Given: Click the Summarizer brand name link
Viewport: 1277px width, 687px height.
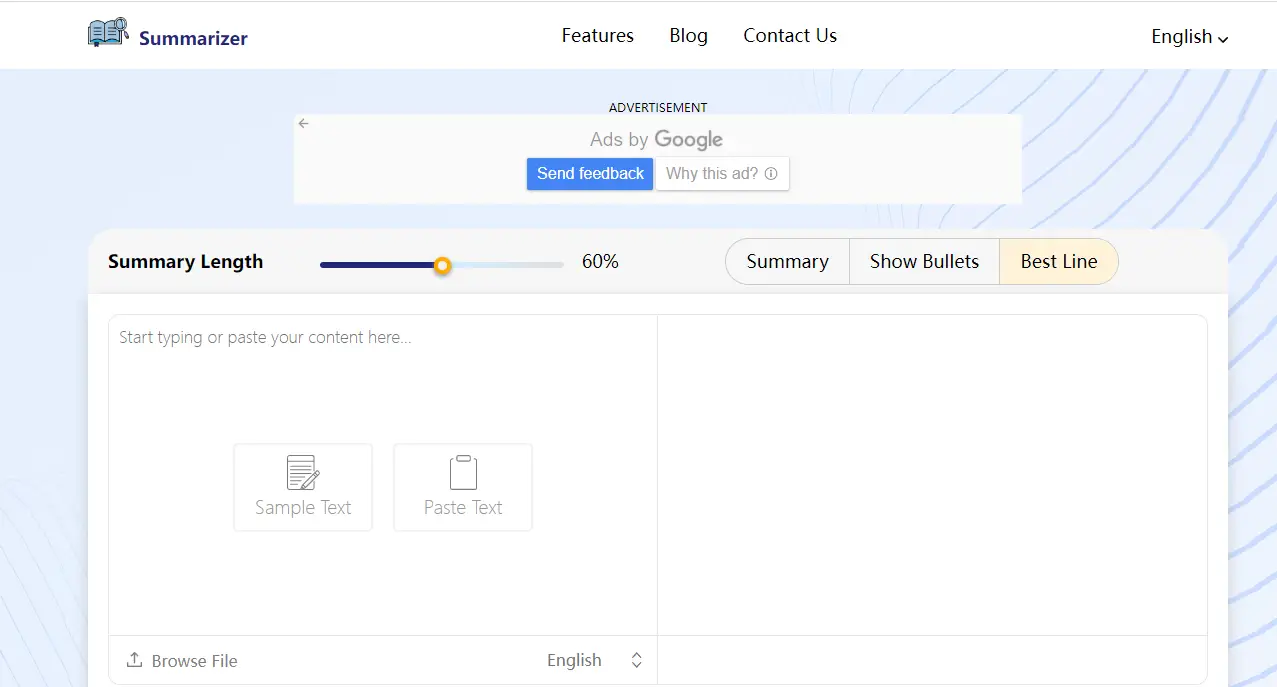Looking at the screenshot, I should click(193, 39).
